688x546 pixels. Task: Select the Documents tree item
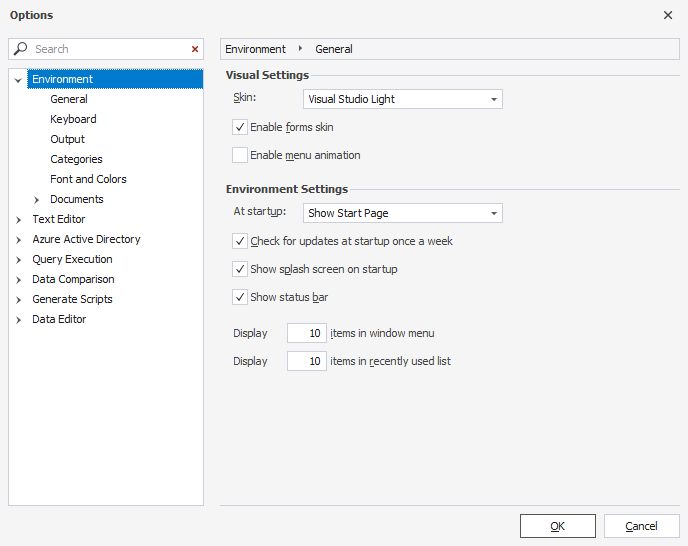pyautogui.click(x=77, y=199)
